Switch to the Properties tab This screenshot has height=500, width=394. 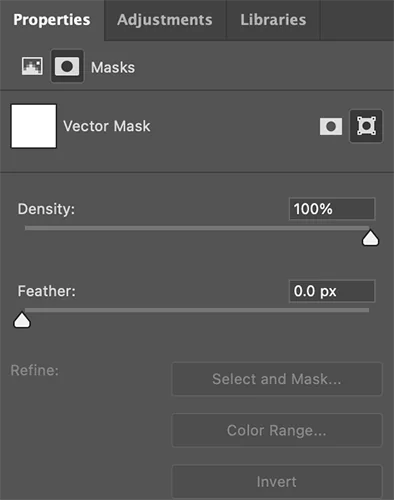[52, 20]
